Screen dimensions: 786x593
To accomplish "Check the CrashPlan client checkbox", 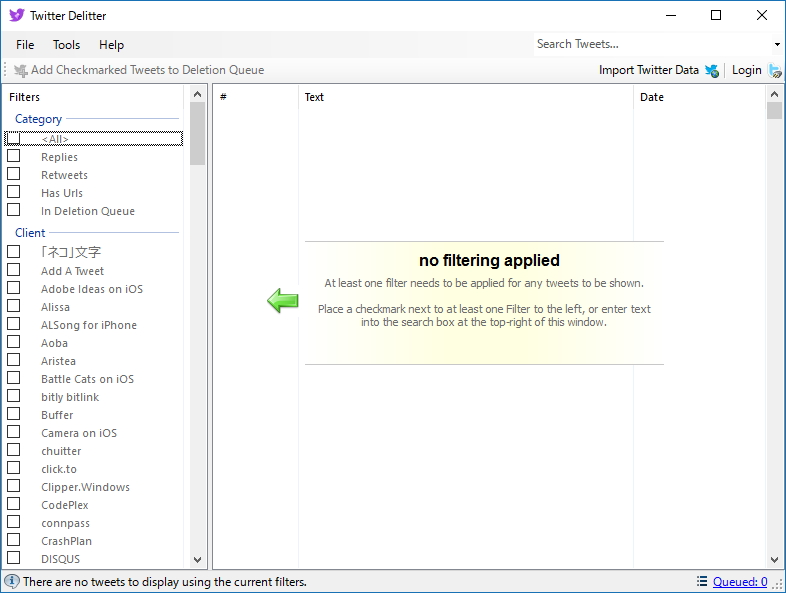I will click(14, 540).
